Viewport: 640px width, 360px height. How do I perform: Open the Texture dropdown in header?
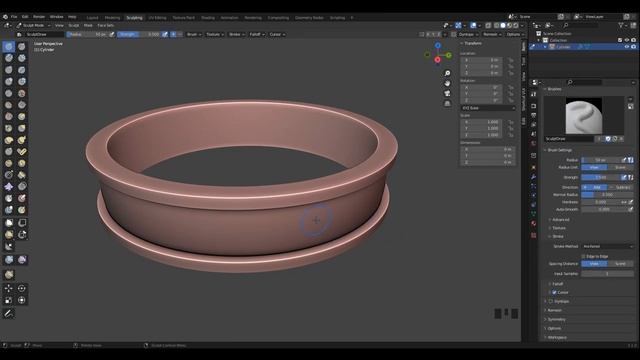pos(215,35)
